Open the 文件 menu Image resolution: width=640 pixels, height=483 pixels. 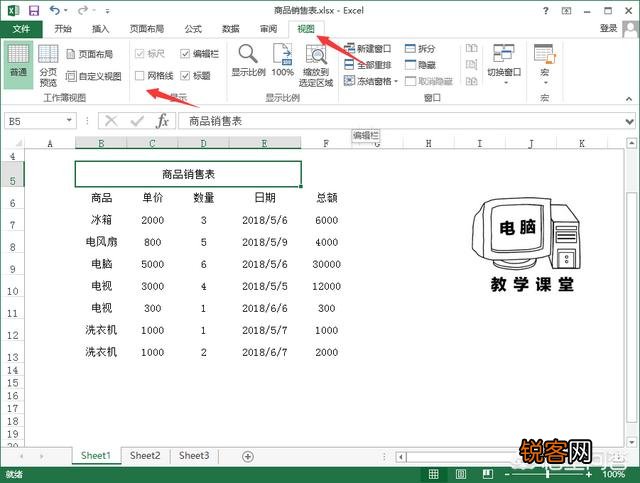(x=21, y=29)
